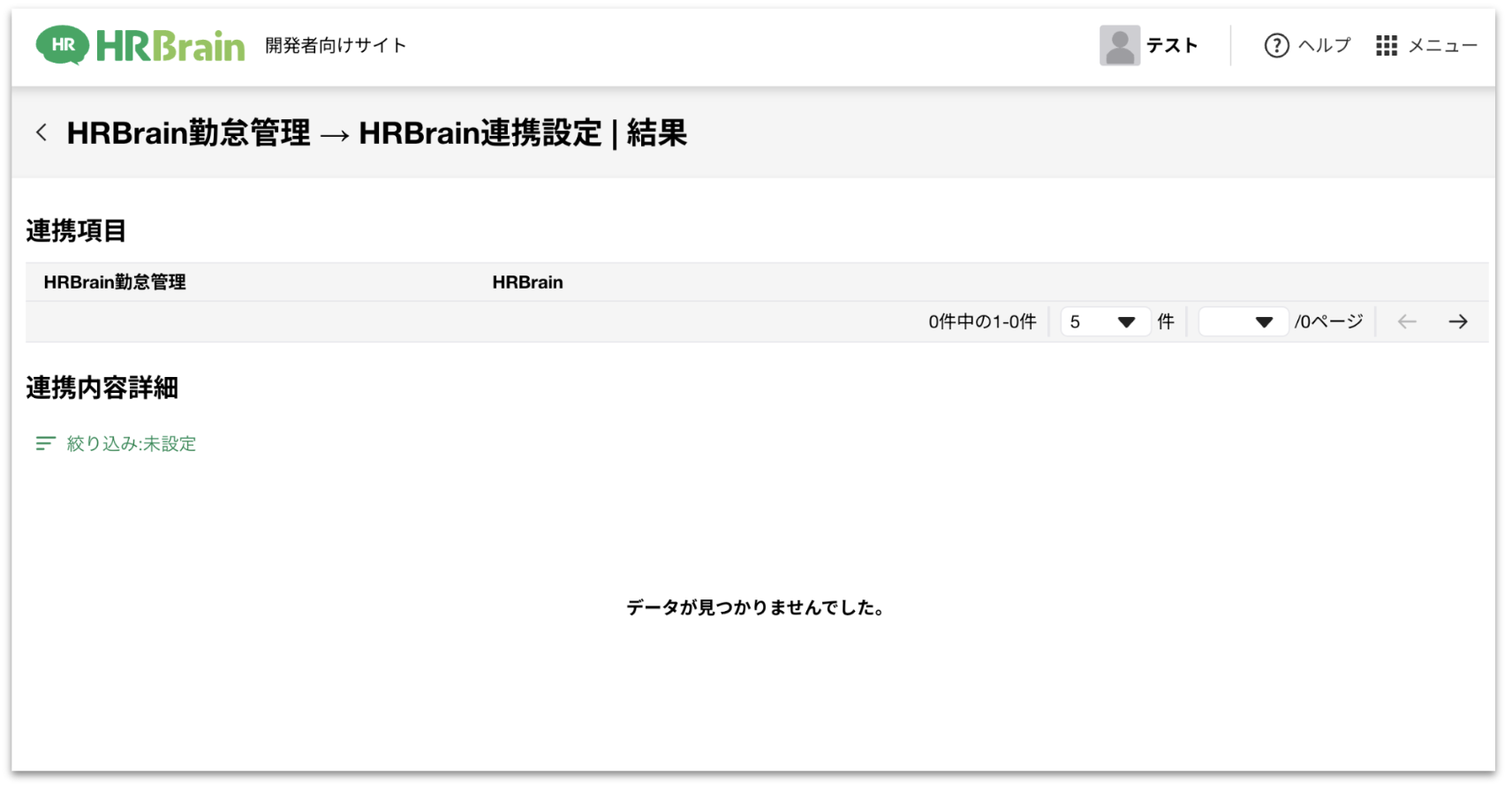Click the filter lines icon

pyautogui.click(x=45, y=443)
